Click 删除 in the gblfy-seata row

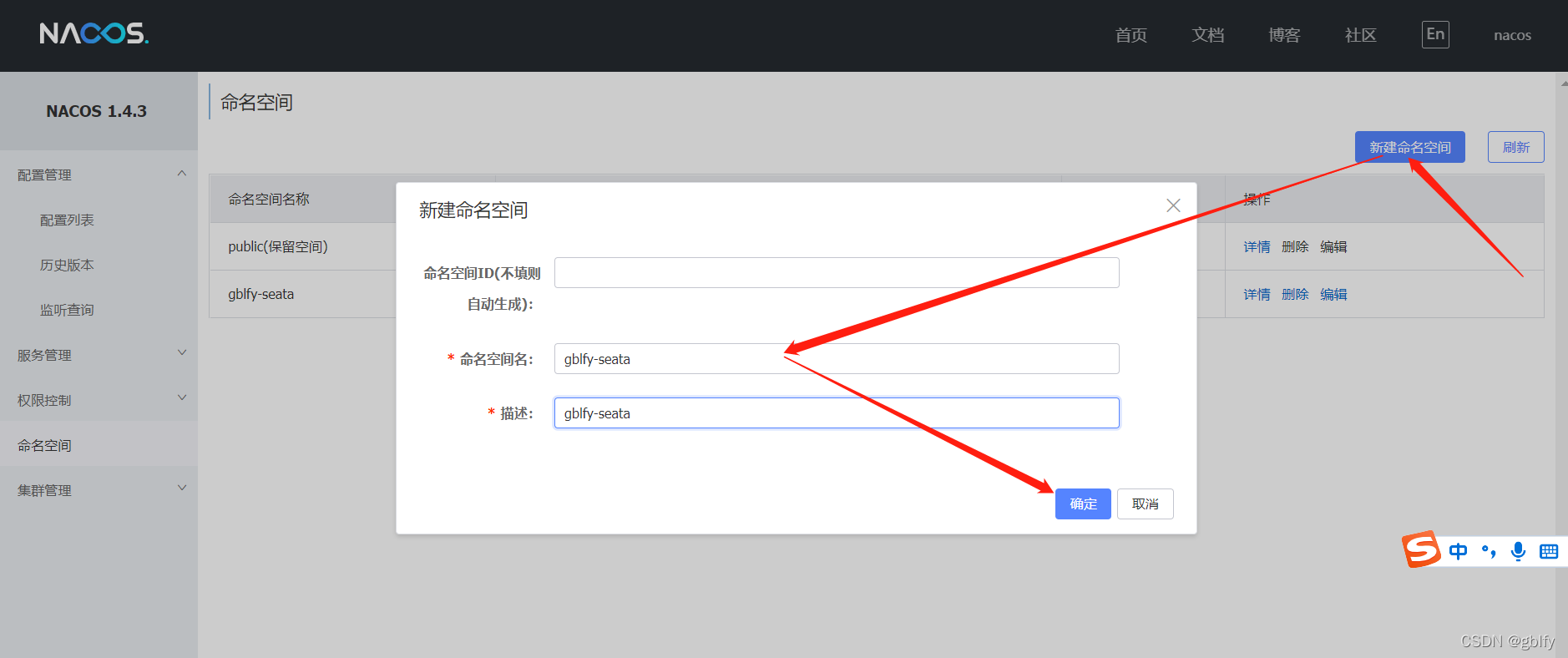(1295, 294)
